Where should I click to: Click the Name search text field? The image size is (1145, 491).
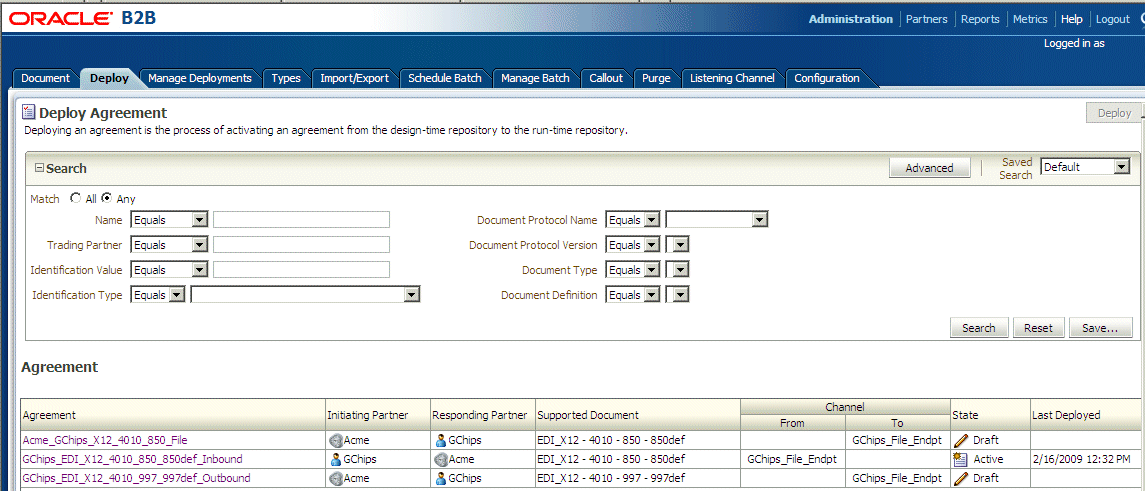click(302, 220)
